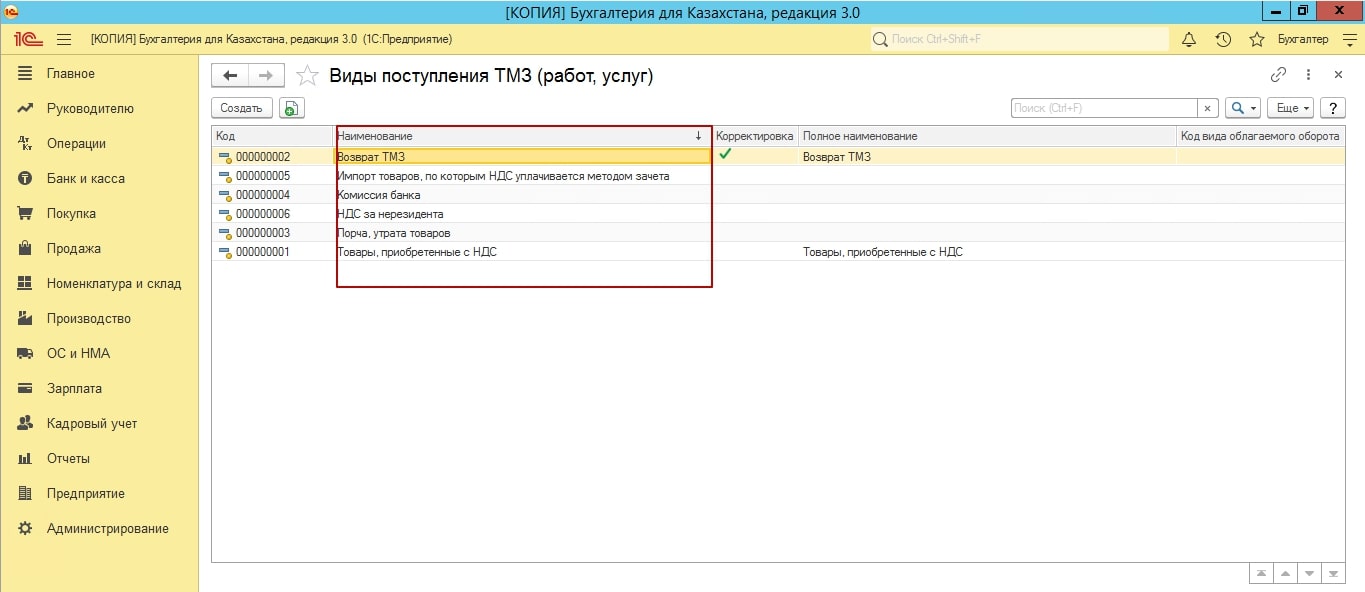Image resolution: width=1365 pixels, height=592 pixels.
Task: Go to Номенклатура и склад section
Action: click(113, 284)
